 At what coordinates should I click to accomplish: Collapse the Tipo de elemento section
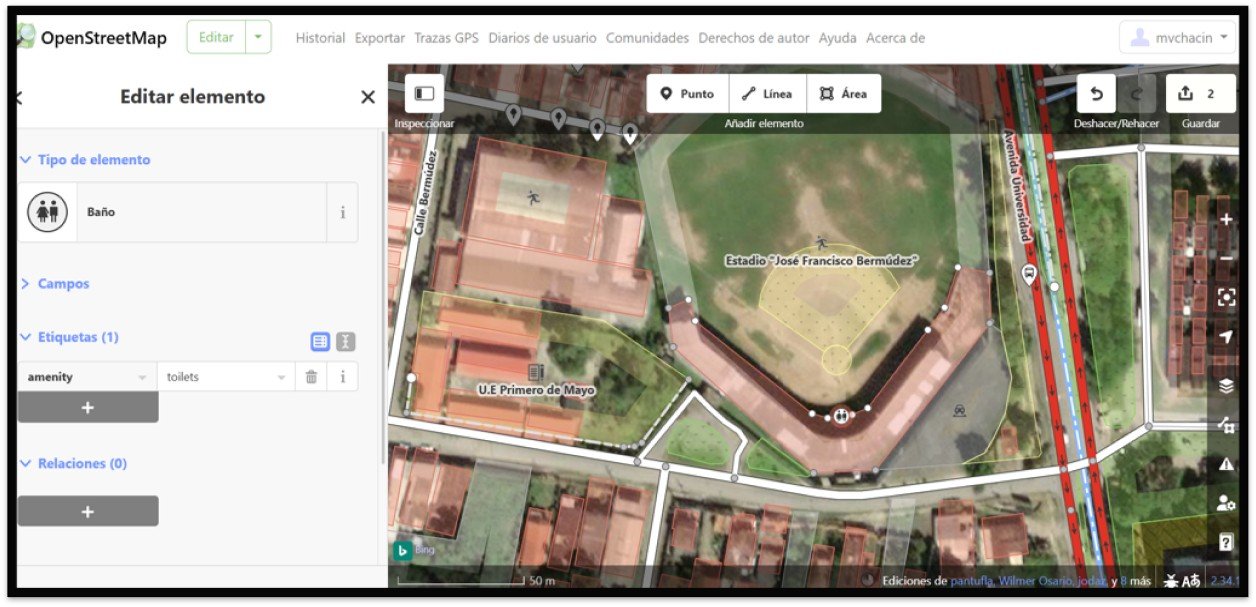coord(85,160)
